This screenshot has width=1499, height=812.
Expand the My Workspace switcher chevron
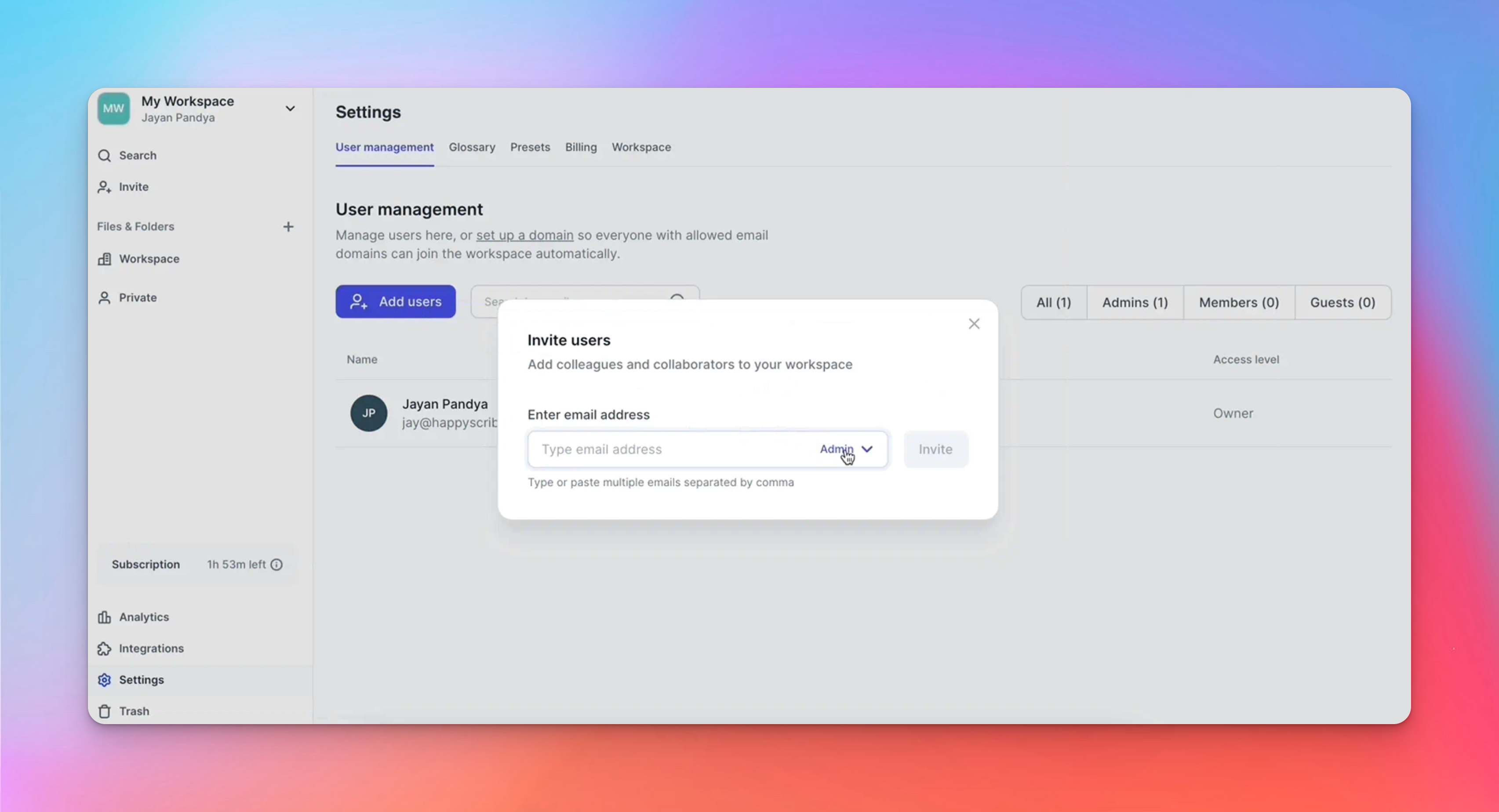pyautogui.click(x=290, y=109)
